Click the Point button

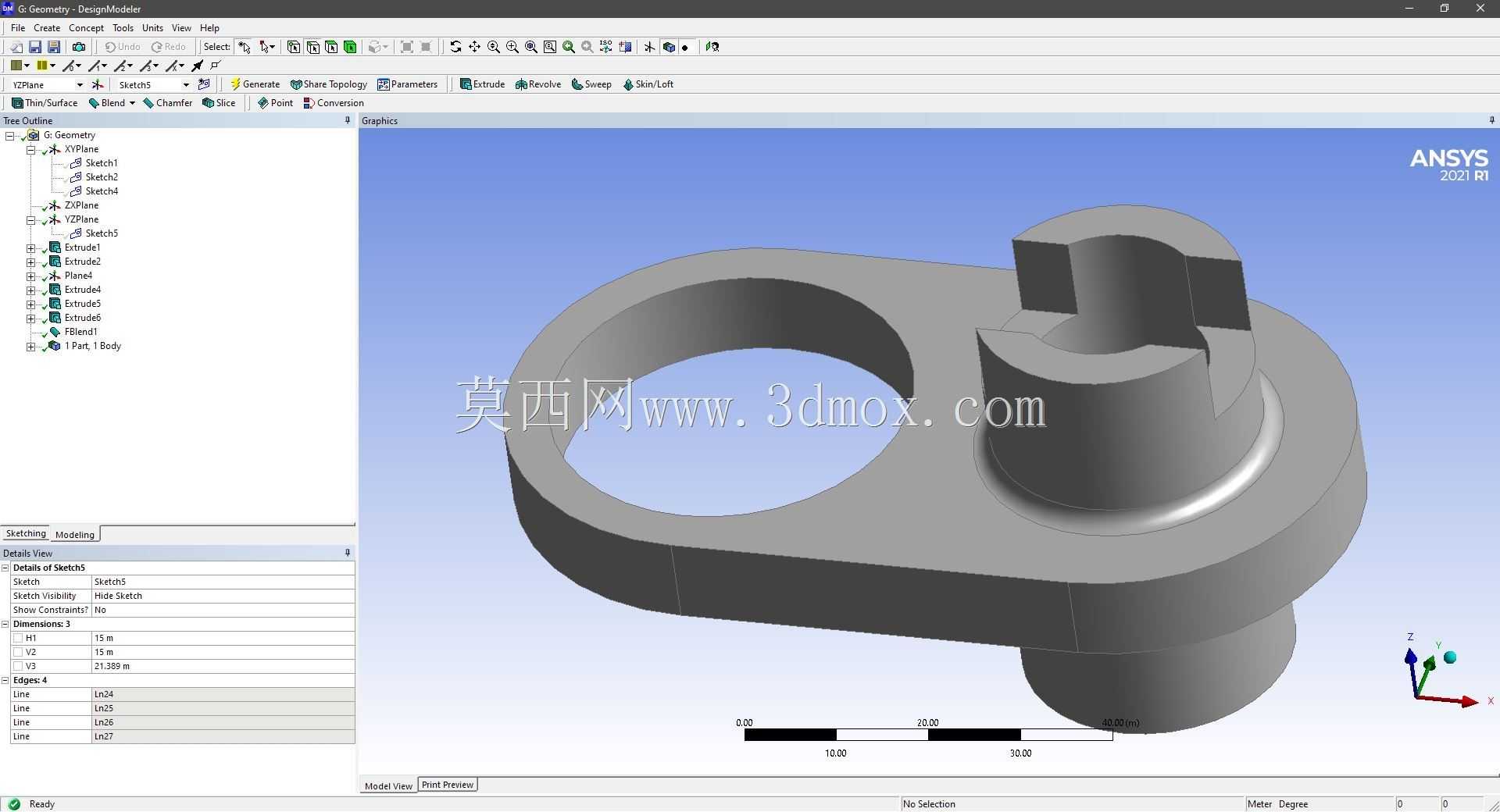point(275,103)
